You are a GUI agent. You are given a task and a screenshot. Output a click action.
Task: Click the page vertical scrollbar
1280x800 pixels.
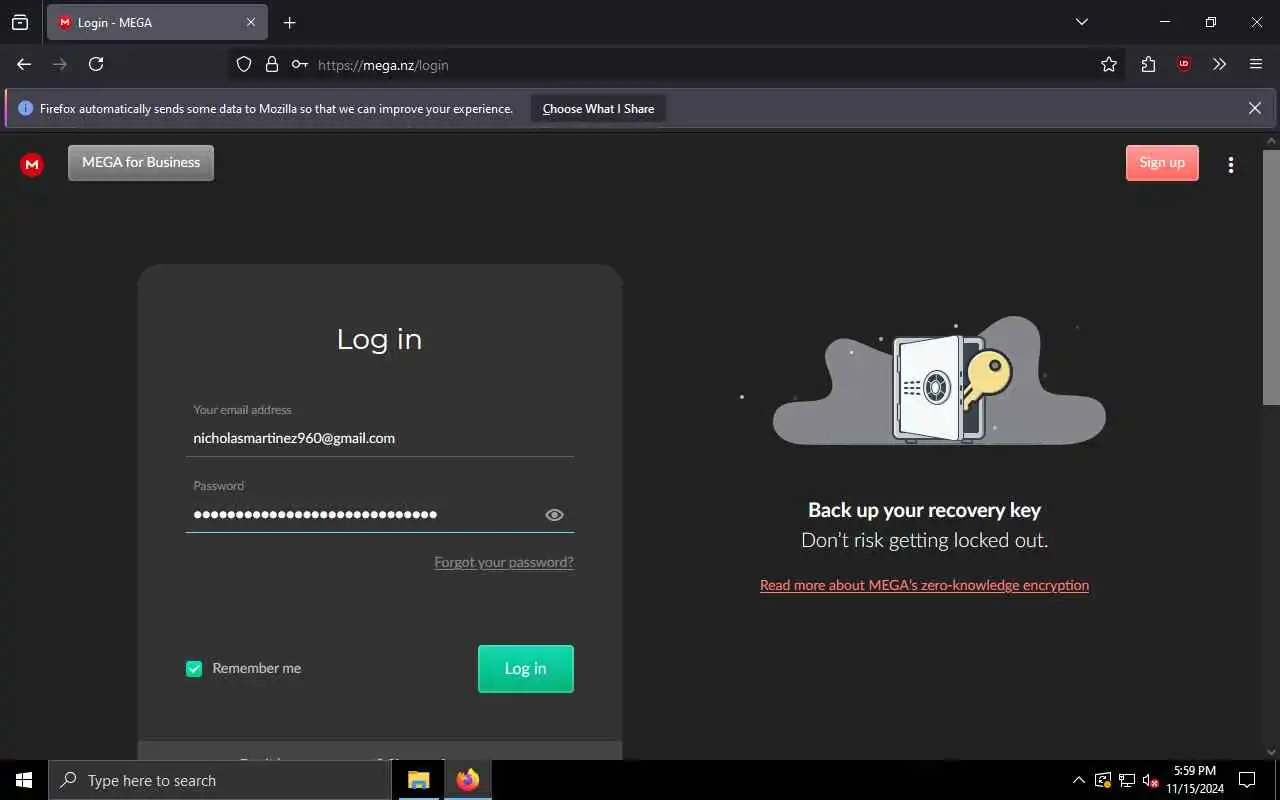point(1271,277)
